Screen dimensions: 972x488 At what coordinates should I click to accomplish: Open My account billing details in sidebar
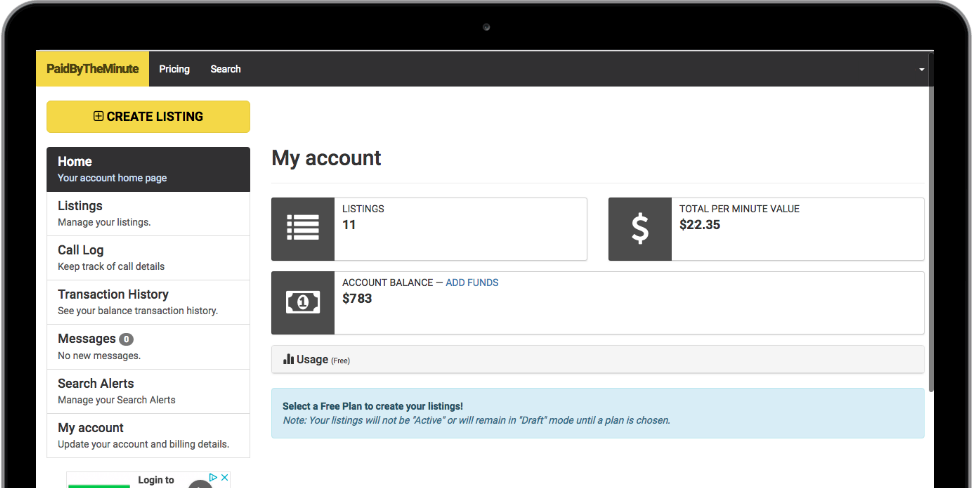click(x=148, y=435)
